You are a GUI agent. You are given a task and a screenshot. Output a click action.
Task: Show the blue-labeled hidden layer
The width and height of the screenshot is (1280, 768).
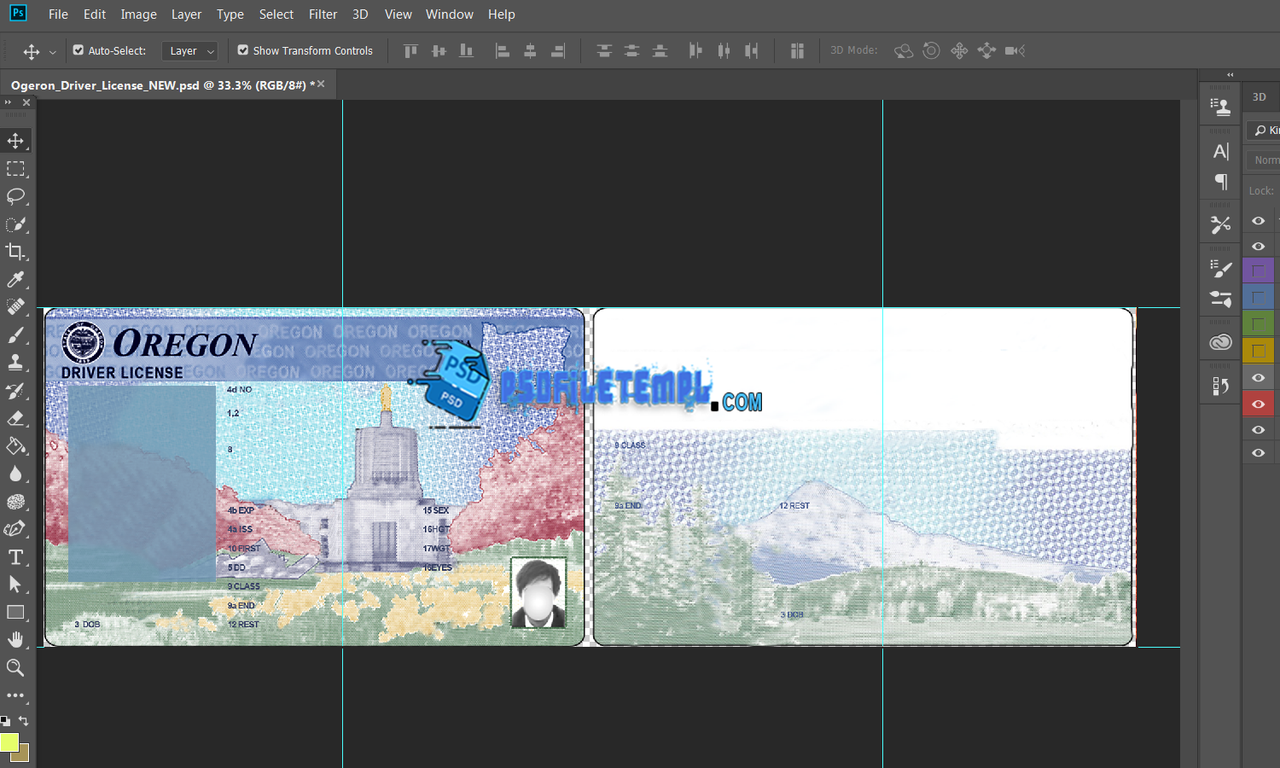coord(1258,298)
